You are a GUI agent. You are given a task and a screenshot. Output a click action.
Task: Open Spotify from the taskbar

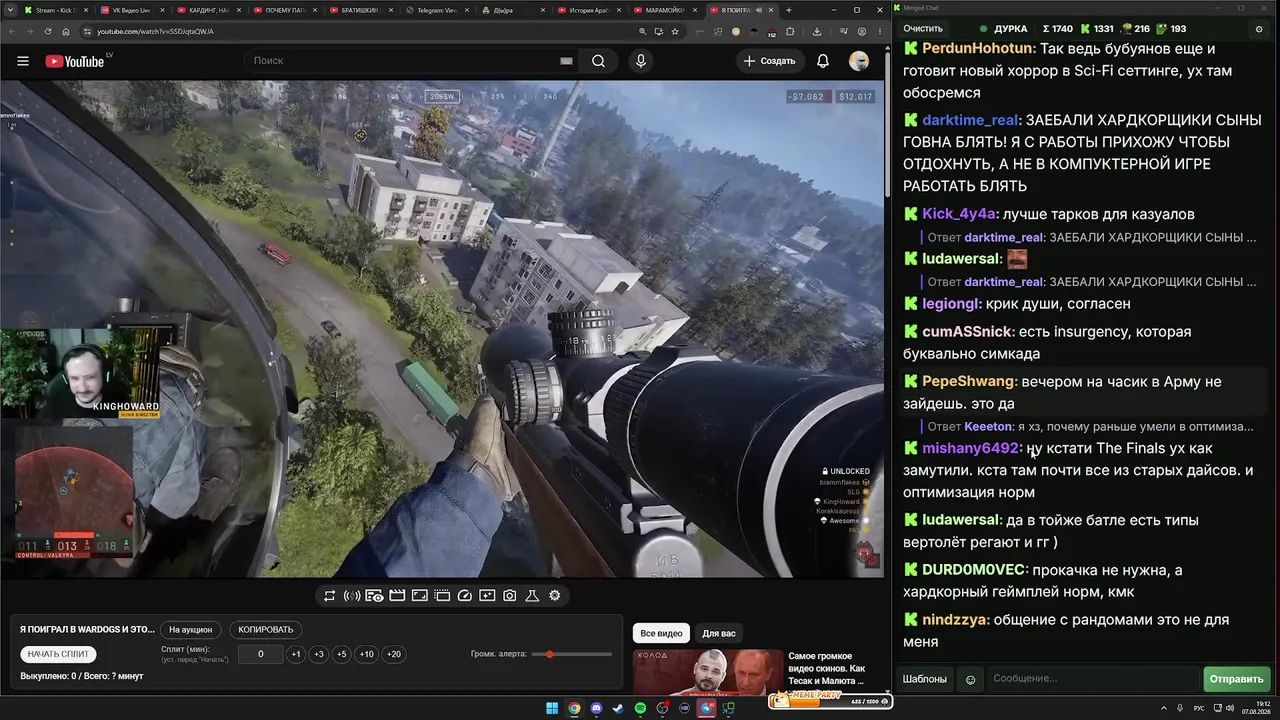pos(640,709)
